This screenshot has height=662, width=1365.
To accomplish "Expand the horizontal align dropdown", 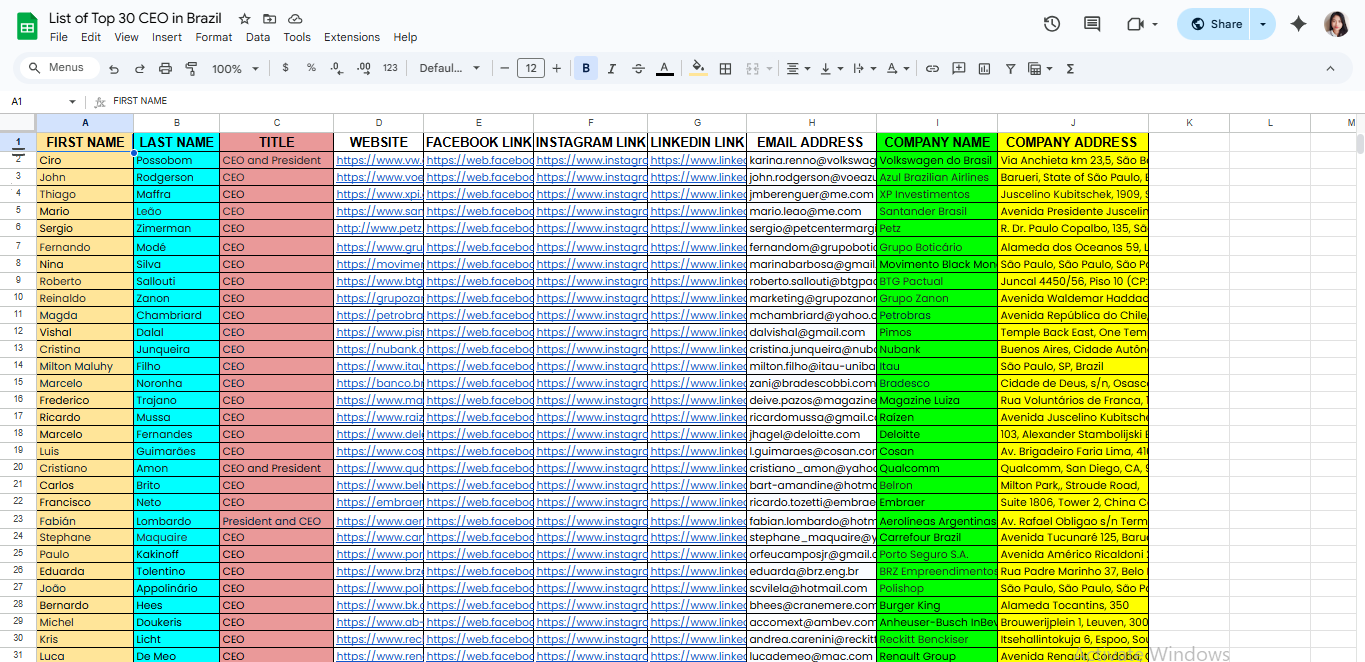I will click(x=797, y=69).
